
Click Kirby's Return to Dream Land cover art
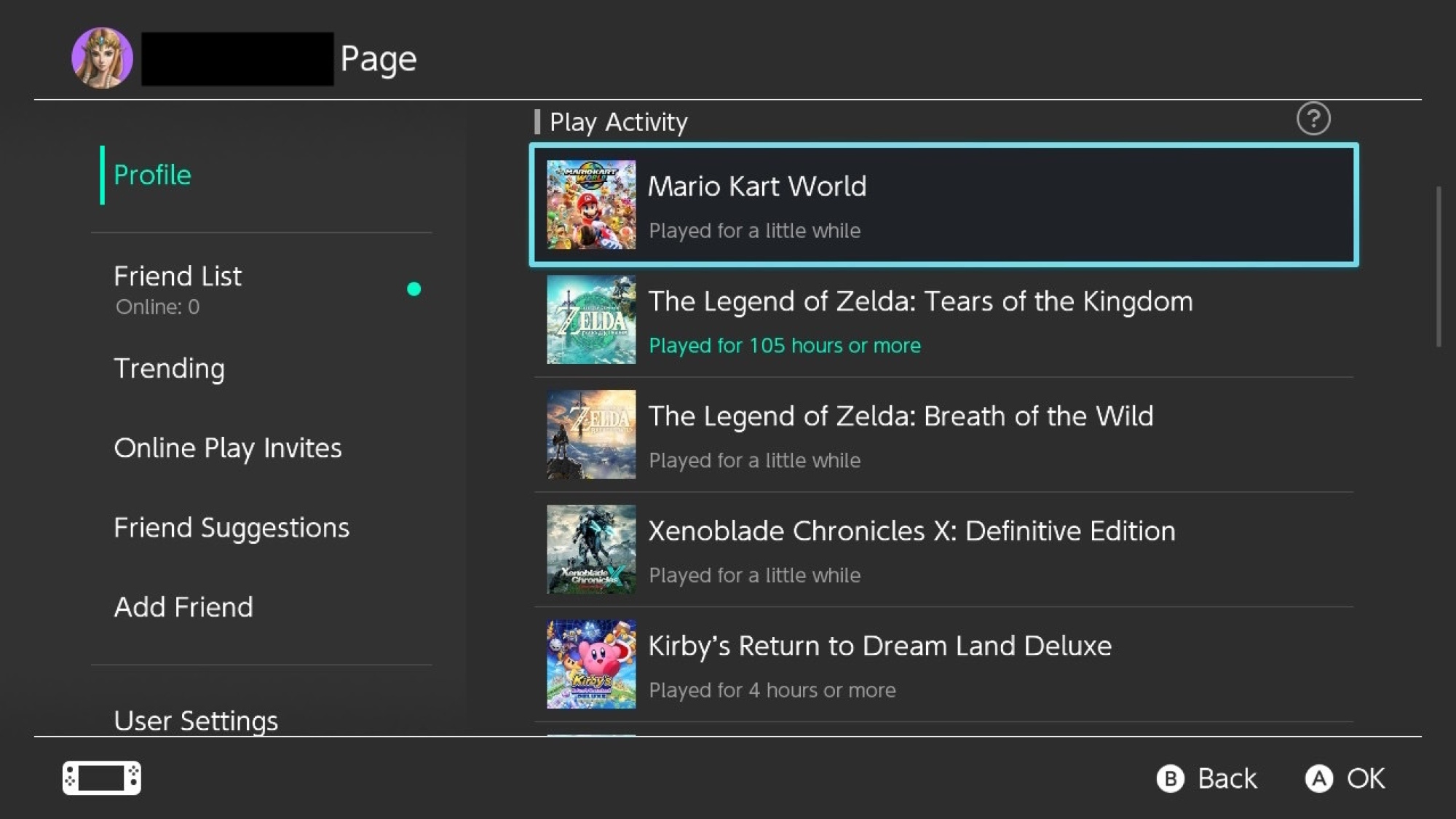click(591, 665)
